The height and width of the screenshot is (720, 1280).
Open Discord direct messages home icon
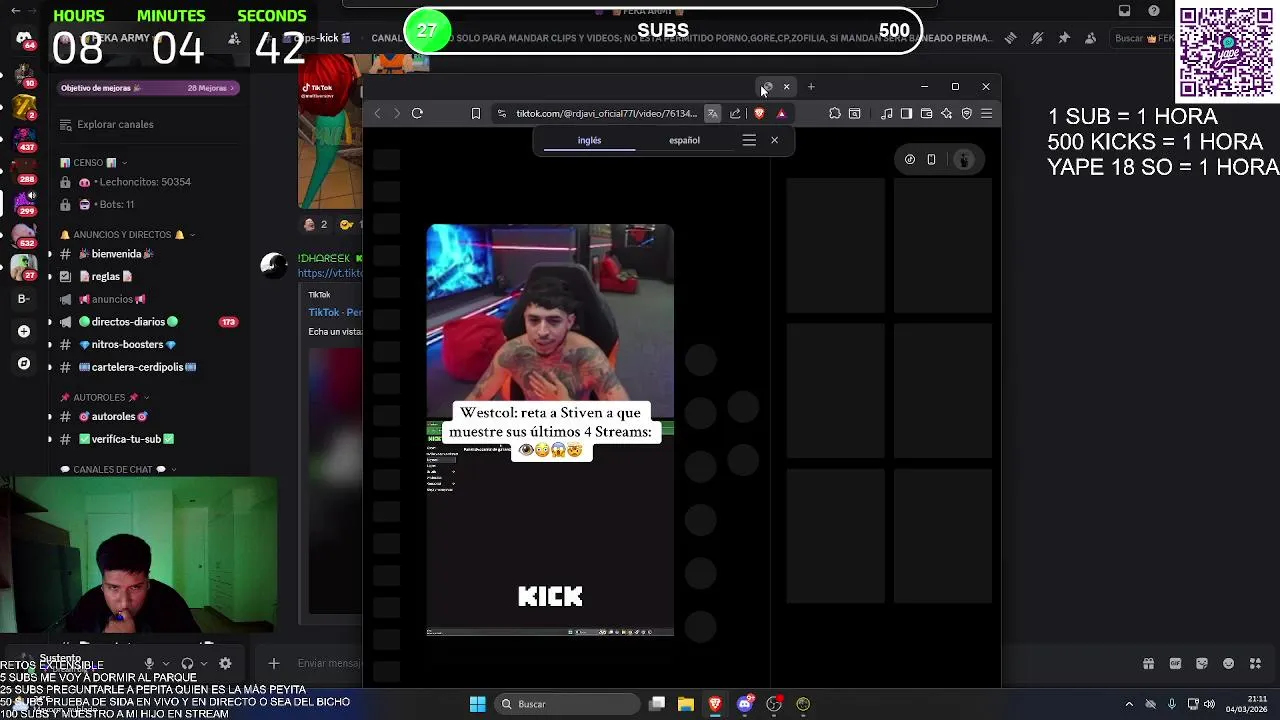24,40
